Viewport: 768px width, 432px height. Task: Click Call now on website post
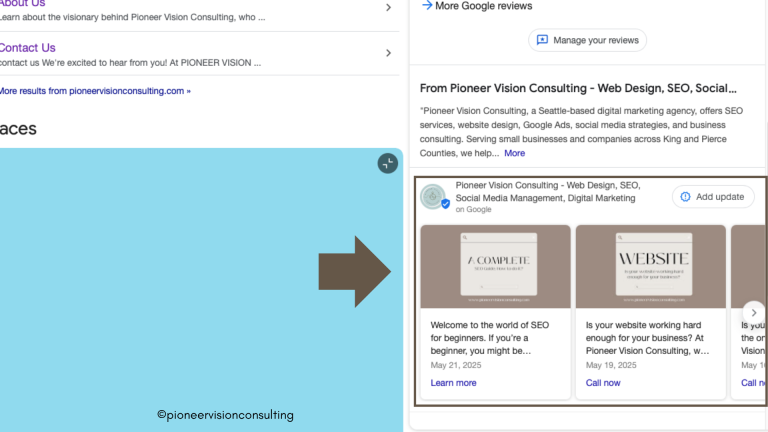(x=603, y=383)
